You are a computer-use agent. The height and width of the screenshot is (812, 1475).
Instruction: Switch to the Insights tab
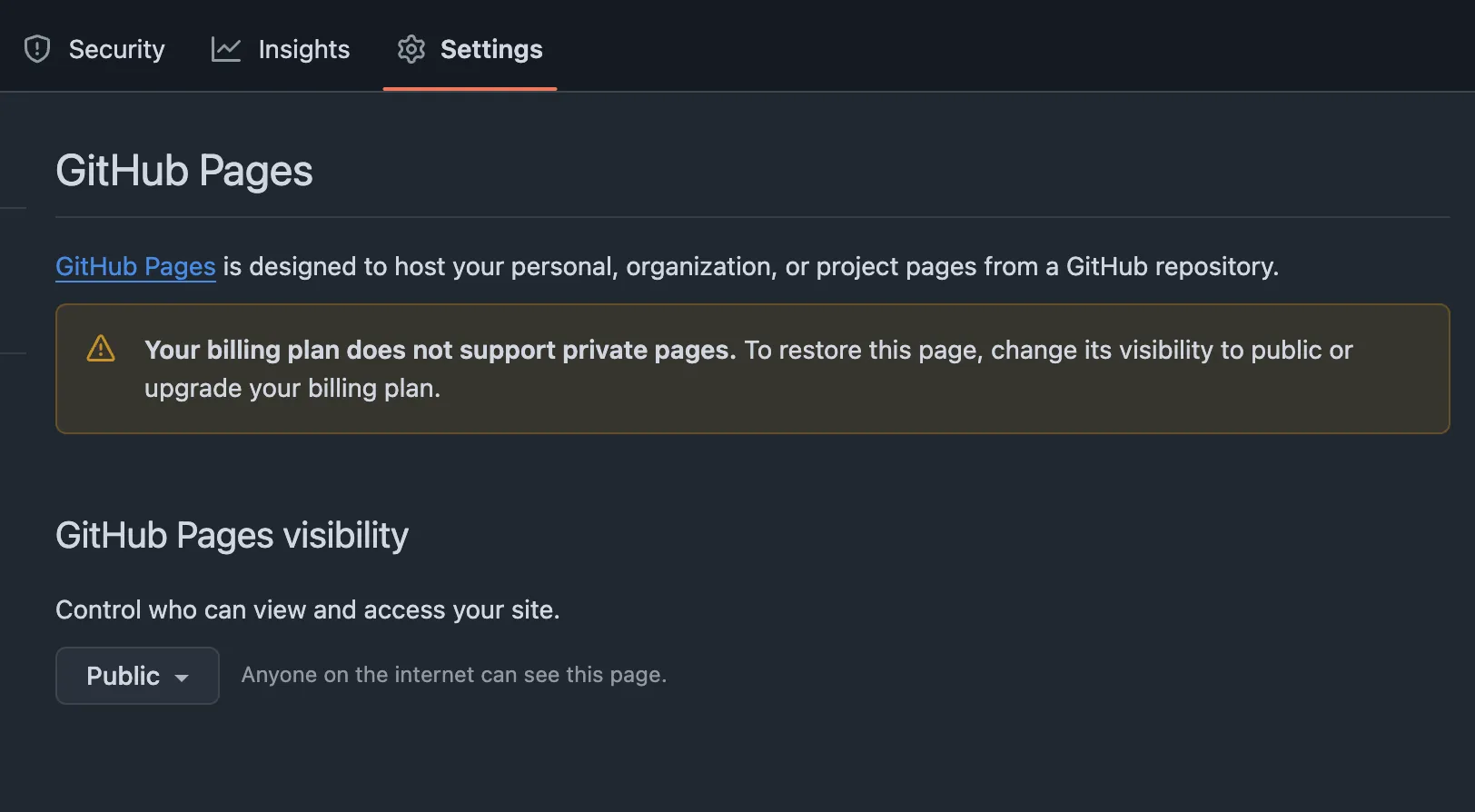click(x=281, y=49)
